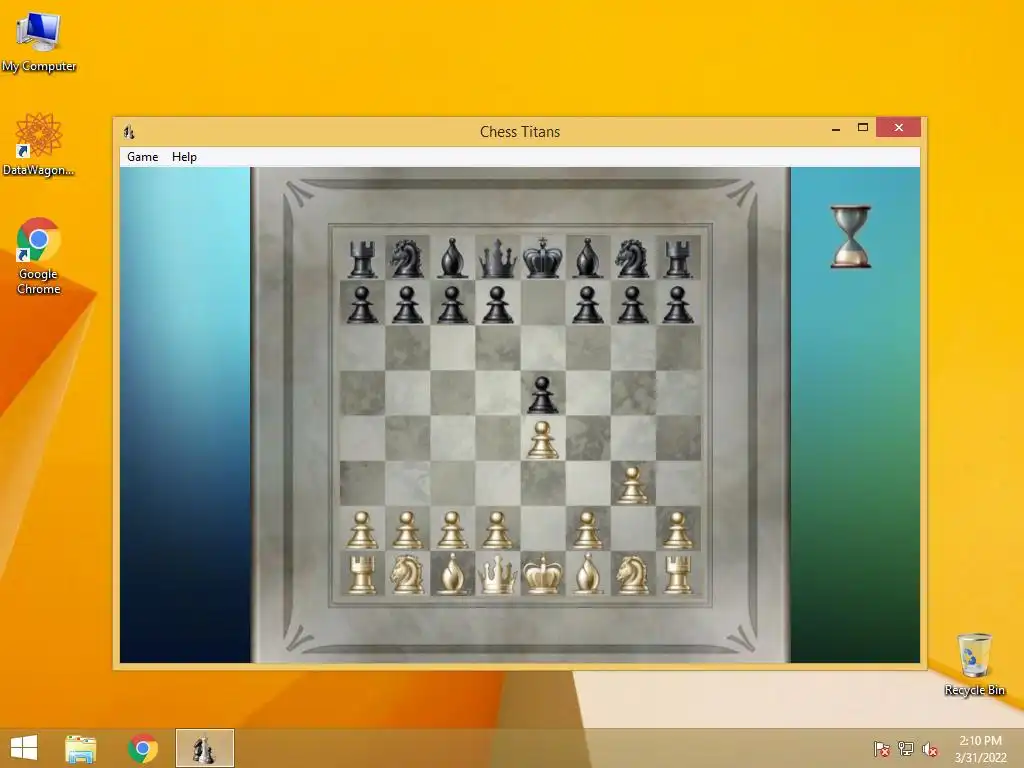Select the white pawn on f2

tap(588, 530)
